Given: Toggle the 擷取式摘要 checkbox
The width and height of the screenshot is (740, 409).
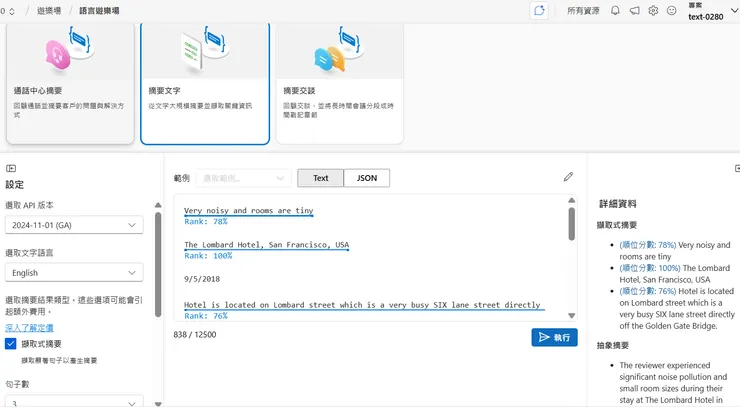Looking at the screenshot, I should 10,343.
